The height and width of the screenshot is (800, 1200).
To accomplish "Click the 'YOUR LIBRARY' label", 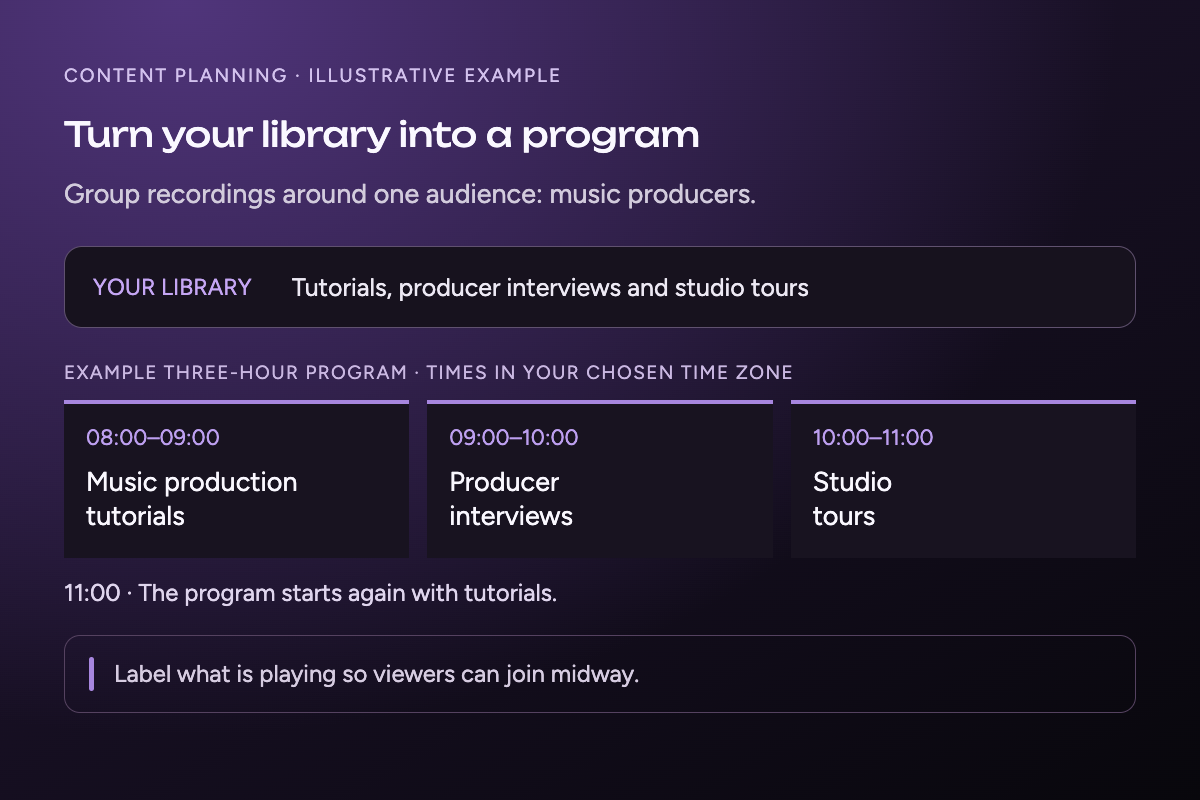I will coord(172,287).
